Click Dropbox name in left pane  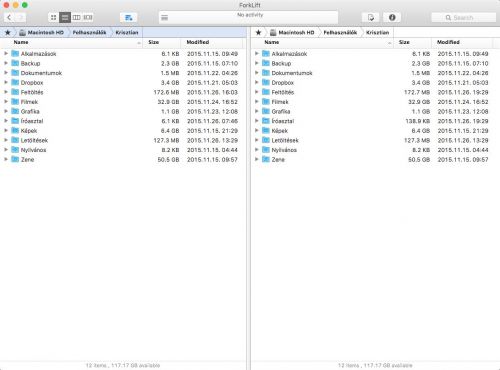coord(32,83)
